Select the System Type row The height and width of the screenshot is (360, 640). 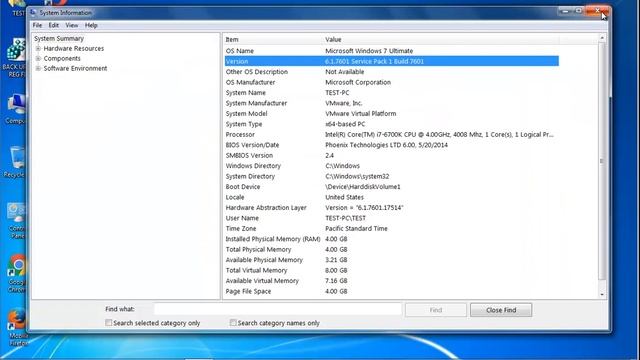(x=391, y=124)
